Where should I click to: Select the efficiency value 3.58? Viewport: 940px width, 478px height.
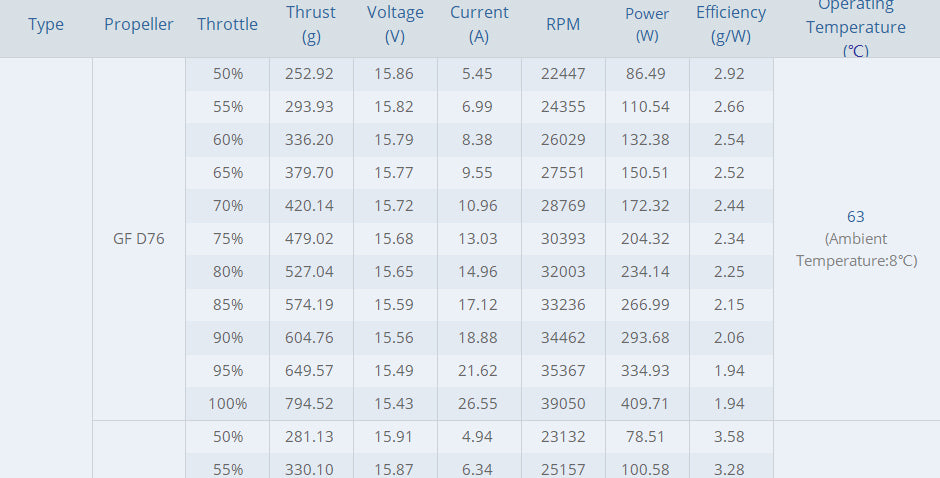click(730, 437)
